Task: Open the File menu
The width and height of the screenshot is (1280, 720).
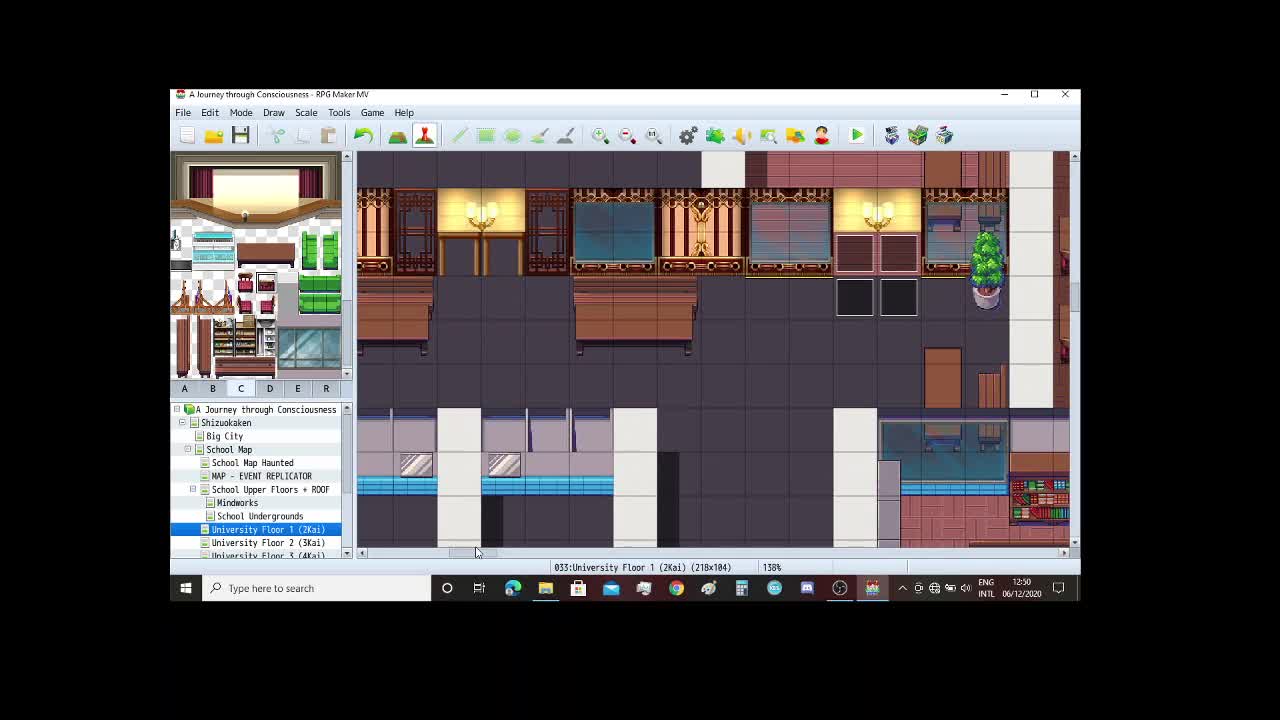Action: point(183,112)
